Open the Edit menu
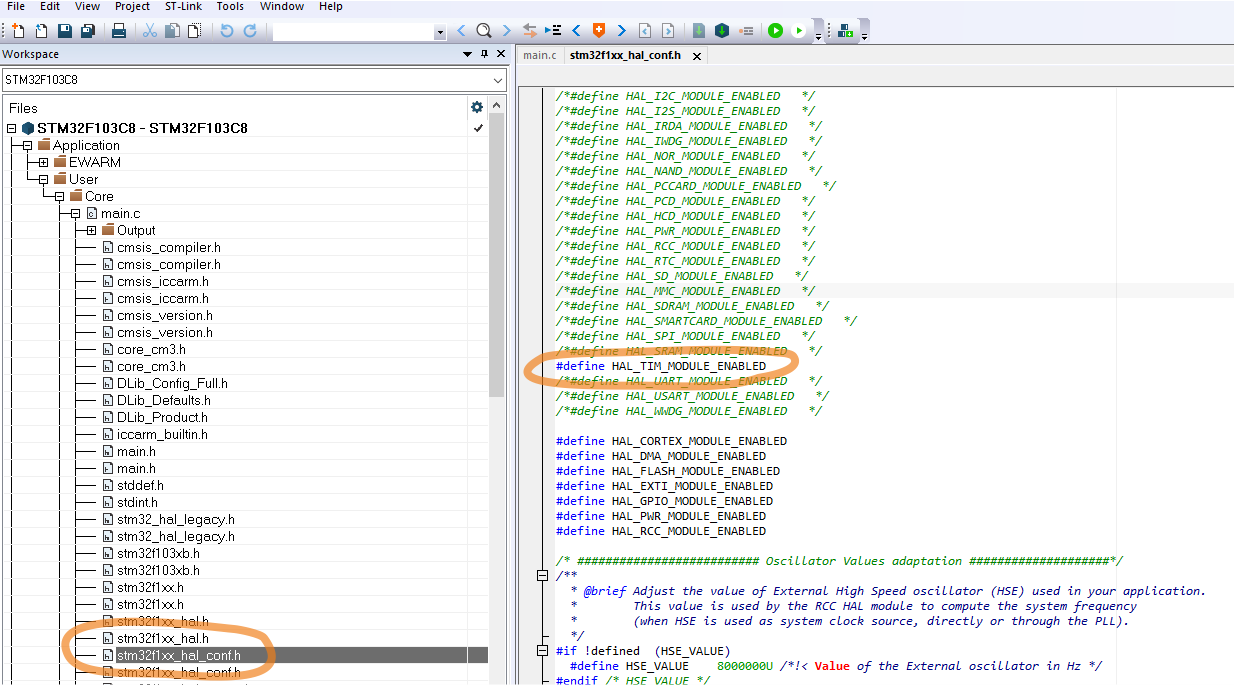1234x685 pixels. pyautogui.click(x=50, y=6)
